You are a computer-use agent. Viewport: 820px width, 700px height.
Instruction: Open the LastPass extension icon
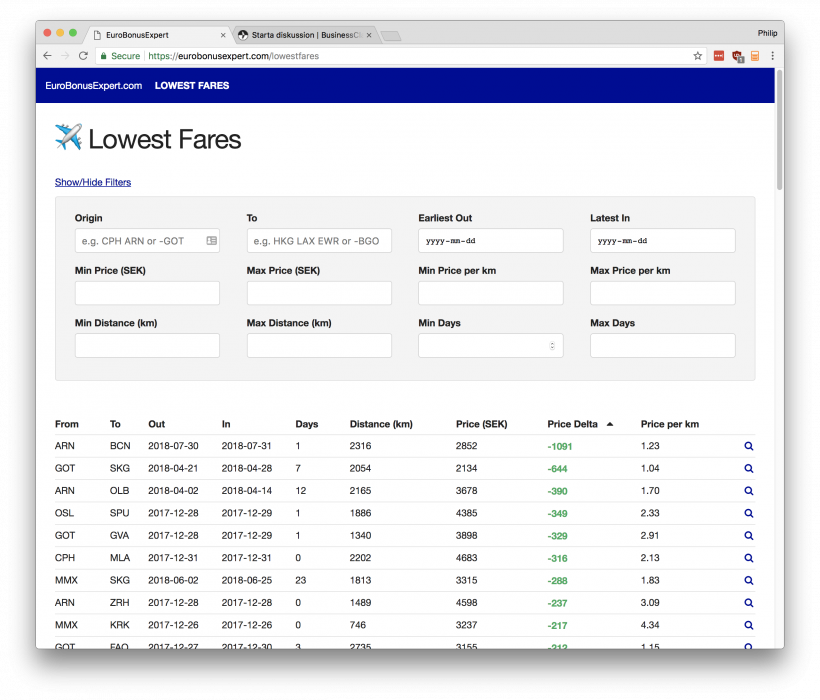pyautogui.click(x=718, y=56)
